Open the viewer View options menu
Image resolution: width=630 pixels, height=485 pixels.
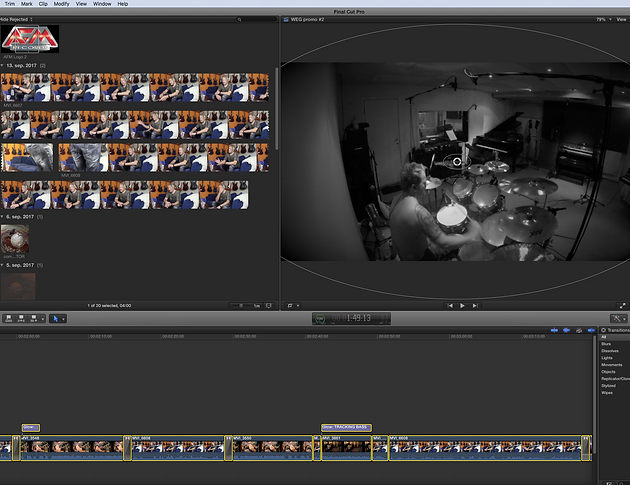coord(621,19)
